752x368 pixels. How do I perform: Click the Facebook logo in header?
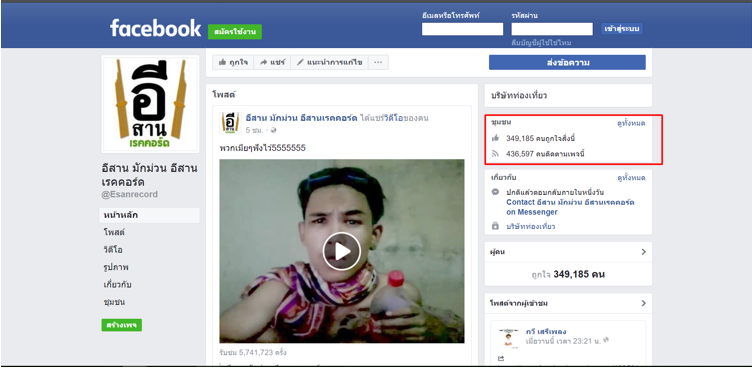[x=155, y=29]
